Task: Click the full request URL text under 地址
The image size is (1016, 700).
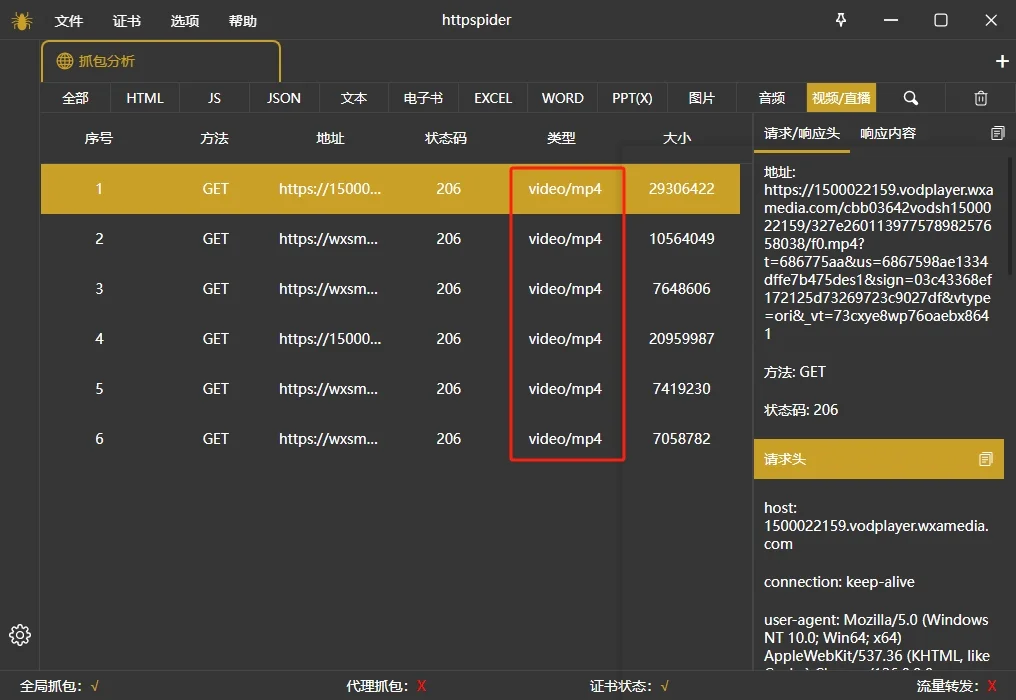Action: [x=878, y=261]
